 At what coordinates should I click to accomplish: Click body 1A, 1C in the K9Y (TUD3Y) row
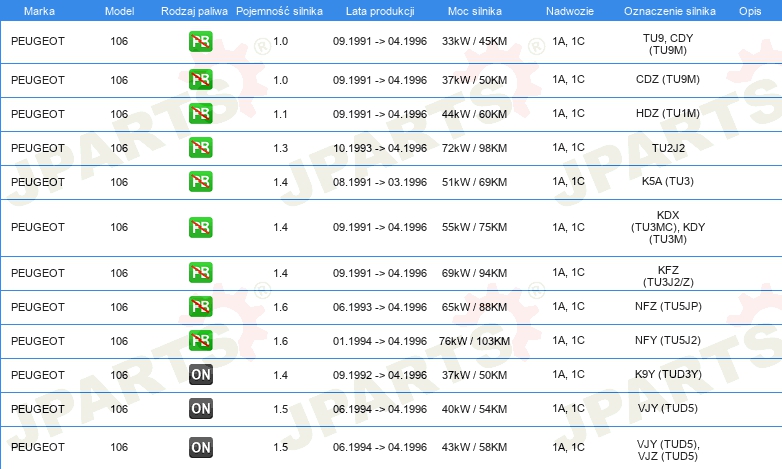click(568, 374)
